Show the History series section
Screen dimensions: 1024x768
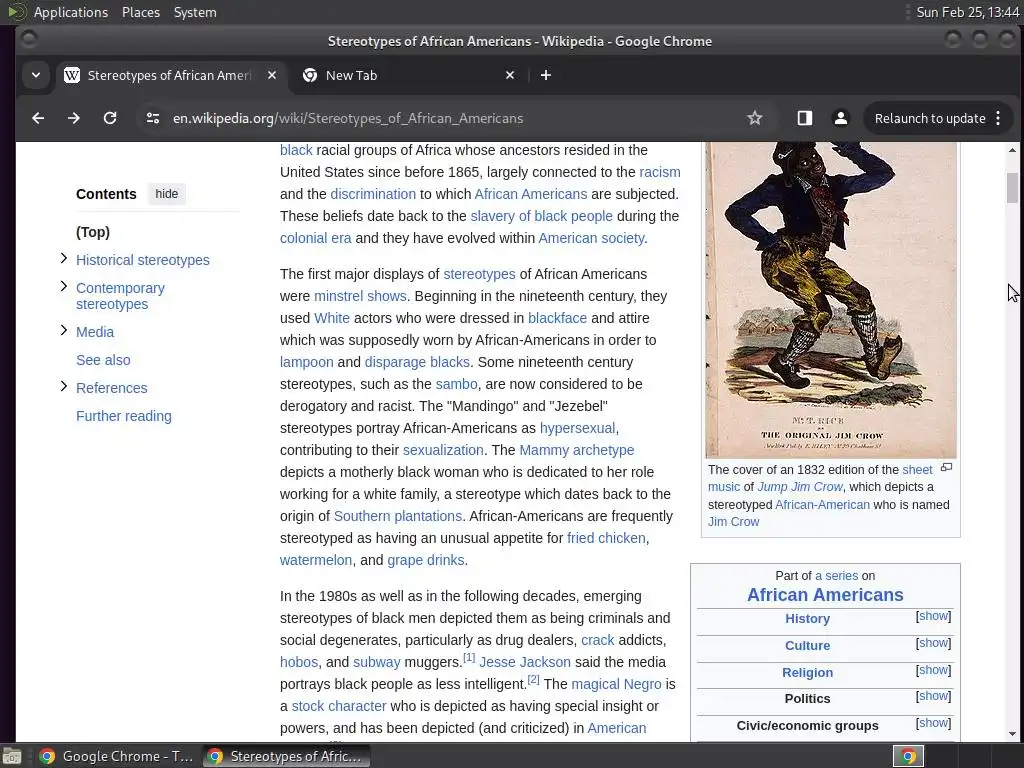pyautogui.click(x=933, y=616)
